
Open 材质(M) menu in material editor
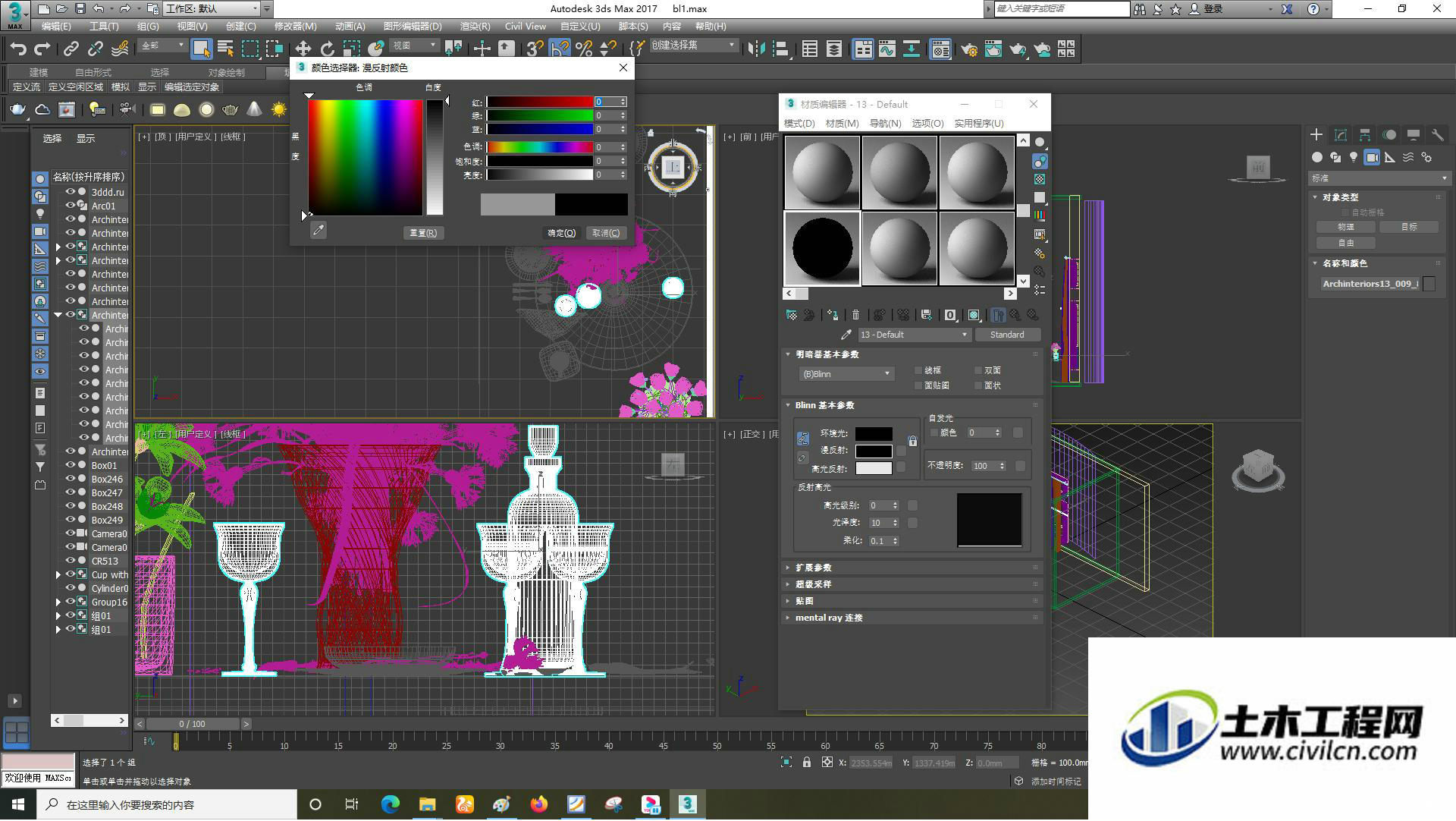842,124
